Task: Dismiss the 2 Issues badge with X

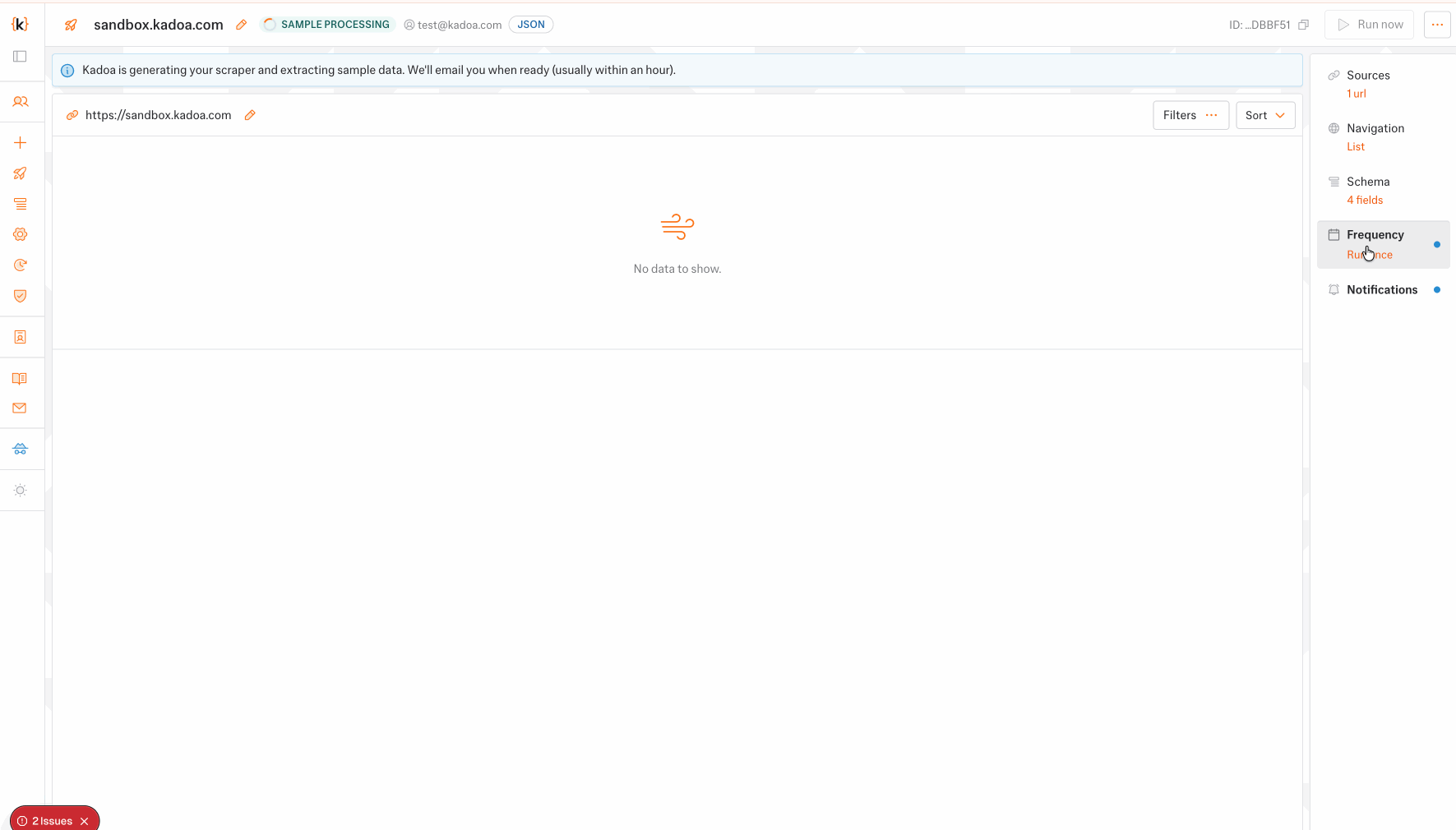Action: (x=85, y=821)
